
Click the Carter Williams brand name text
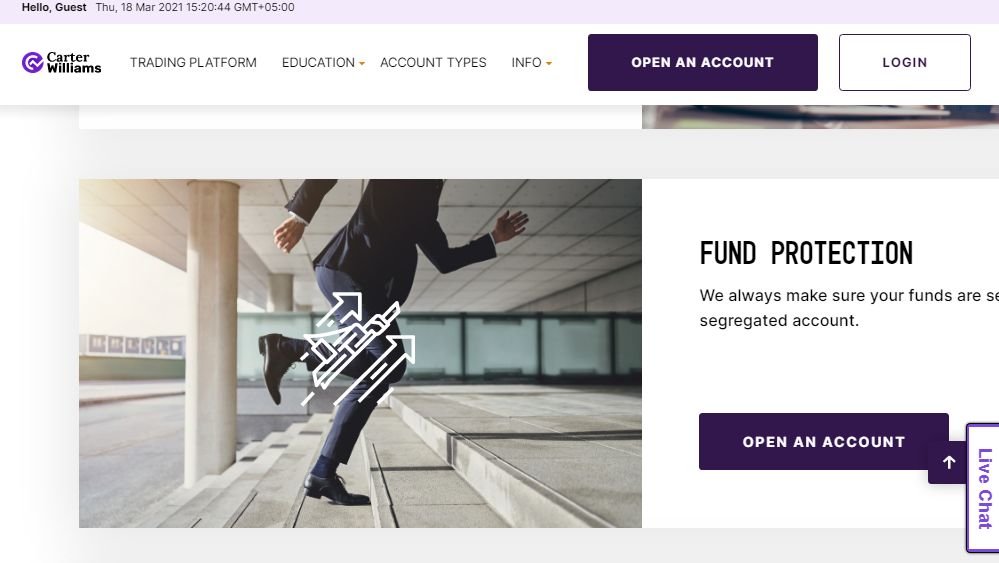74,62
